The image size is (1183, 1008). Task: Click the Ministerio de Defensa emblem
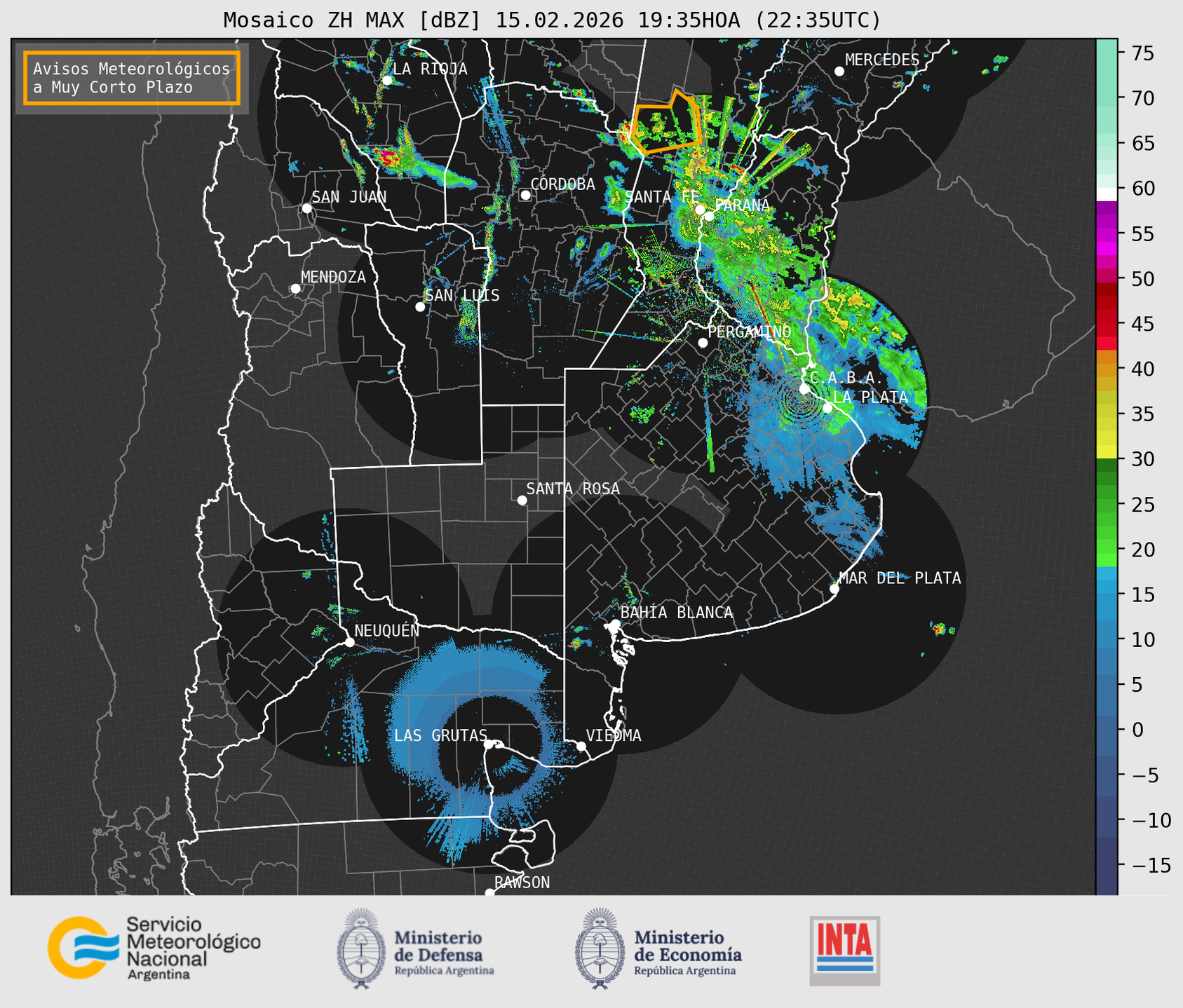click(361, 948)
